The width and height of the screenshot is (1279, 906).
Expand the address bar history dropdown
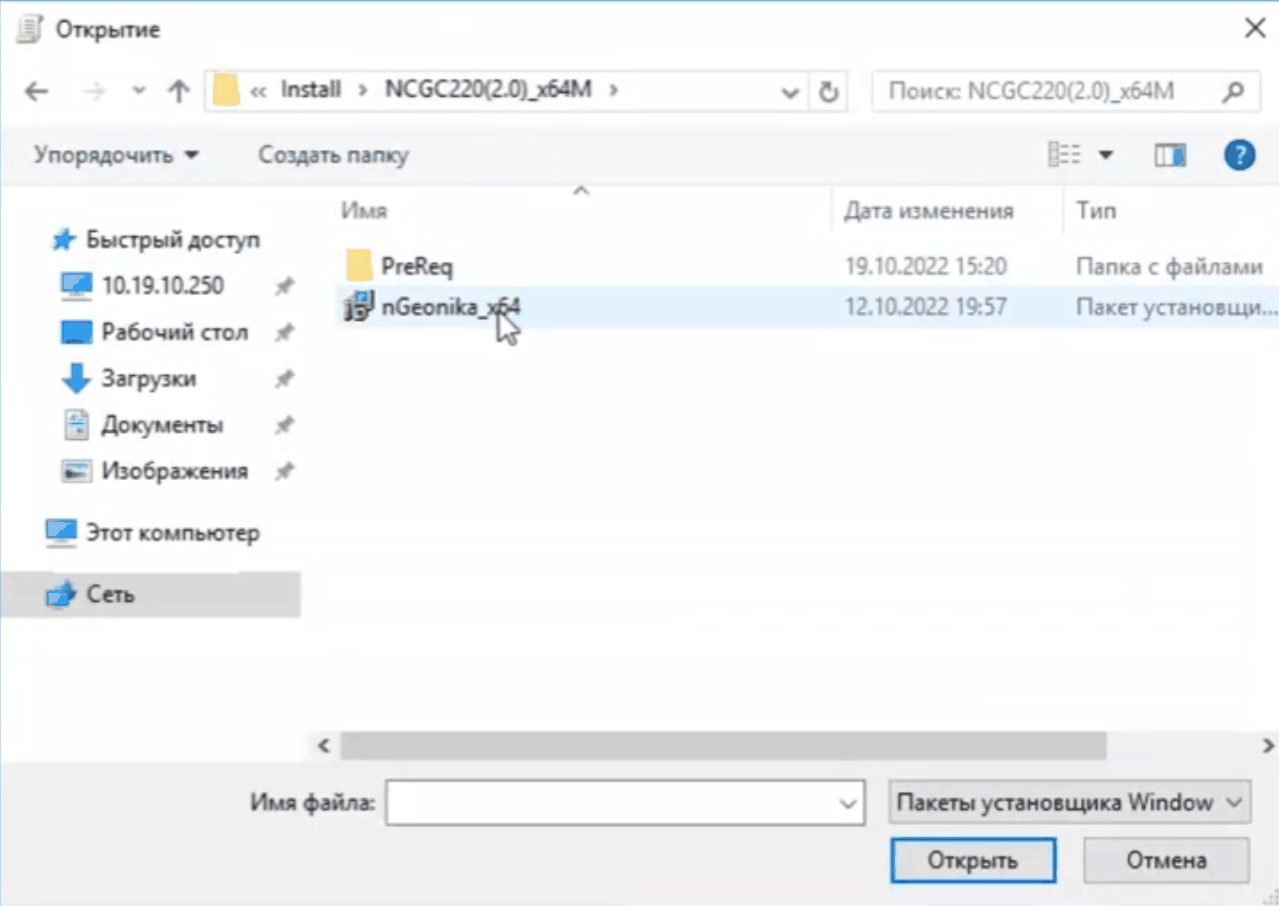[x=790, y=92]
